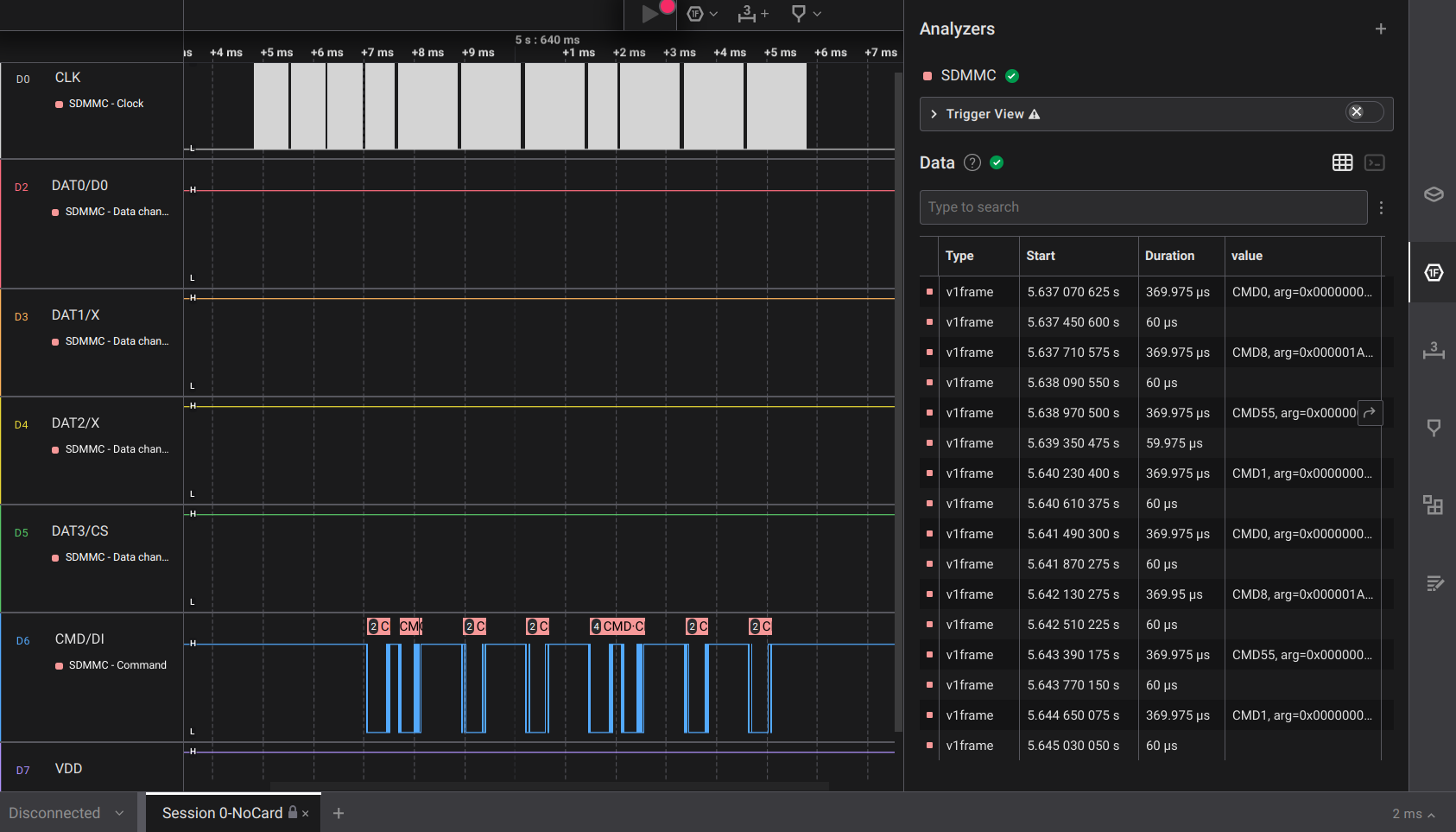Open the Device Settings sidebar panel
Screen dimensions: 1456x832
(1434, 194)
